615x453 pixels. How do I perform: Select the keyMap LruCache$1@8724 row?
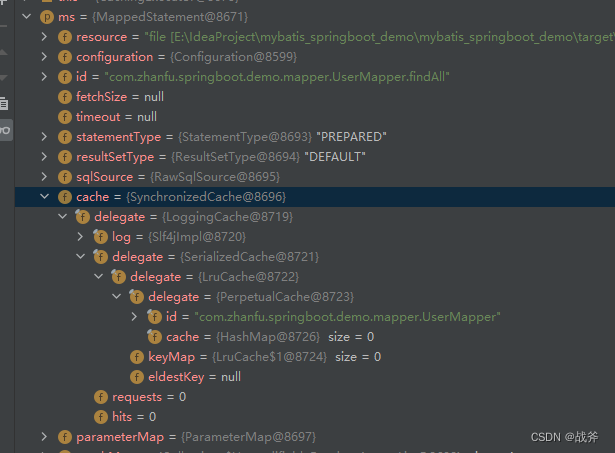click(315, 357)
